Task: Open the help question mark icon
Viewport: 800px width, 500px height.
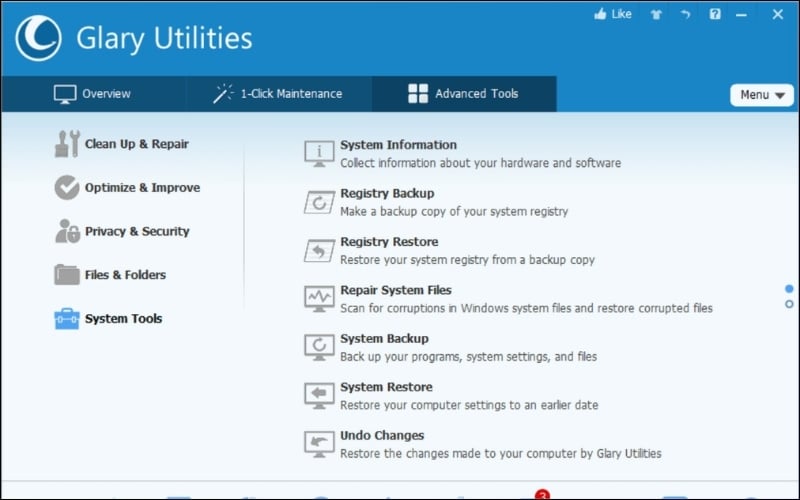Action: [x=715, y=14]
